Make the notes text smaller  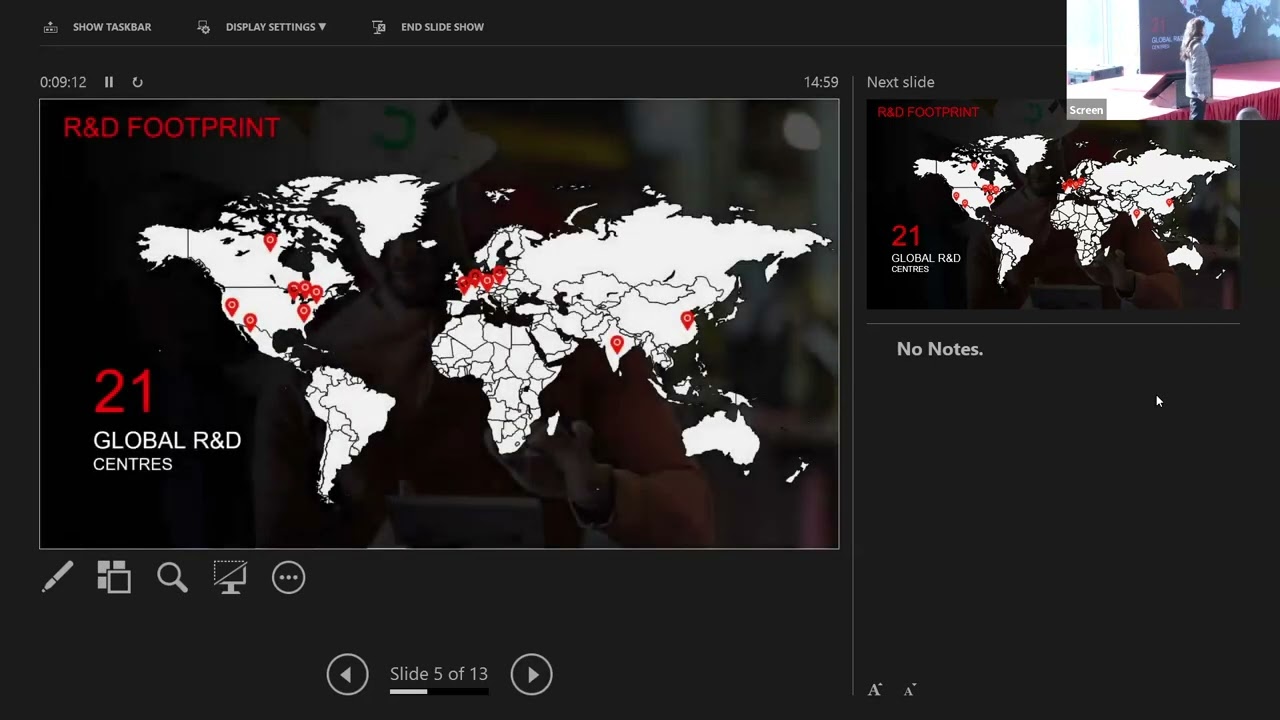[909, 690]
